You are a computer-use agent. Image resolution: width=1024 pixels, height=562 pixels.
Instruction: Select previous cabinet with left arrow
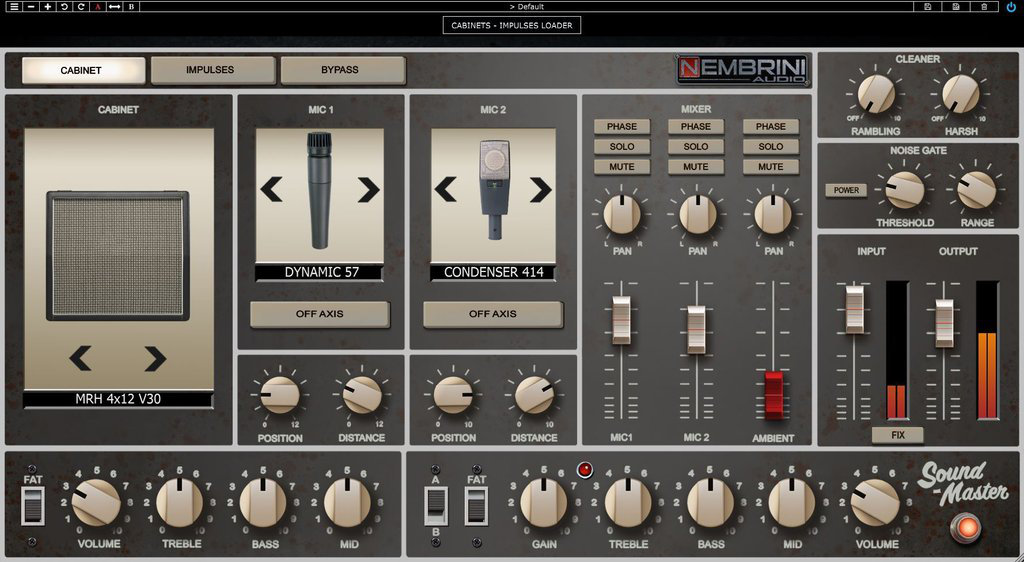tap(80, 358)
